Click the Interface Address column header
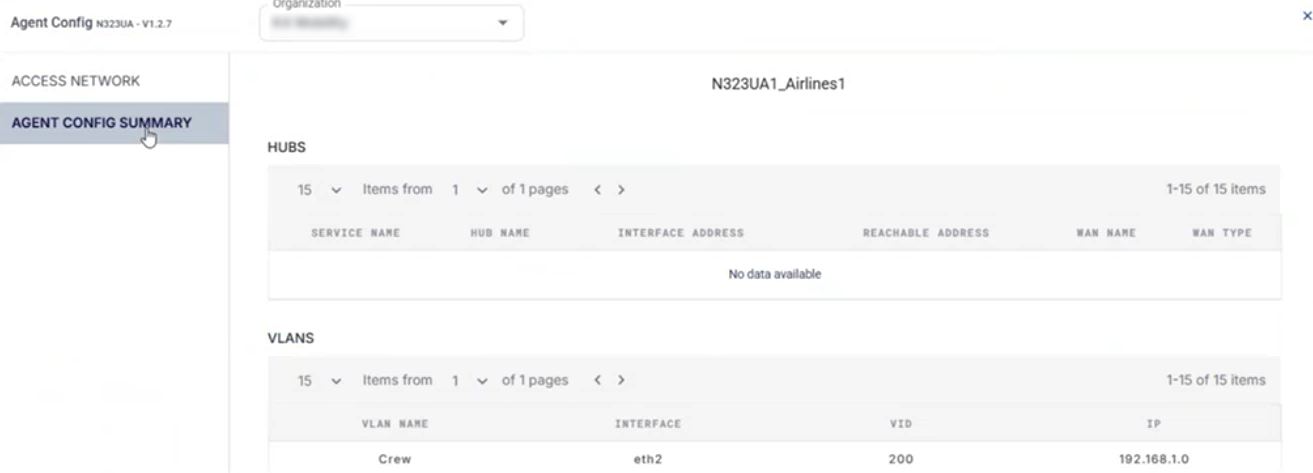The width and height of the screenshot is (1313, 473). point(680,233)
